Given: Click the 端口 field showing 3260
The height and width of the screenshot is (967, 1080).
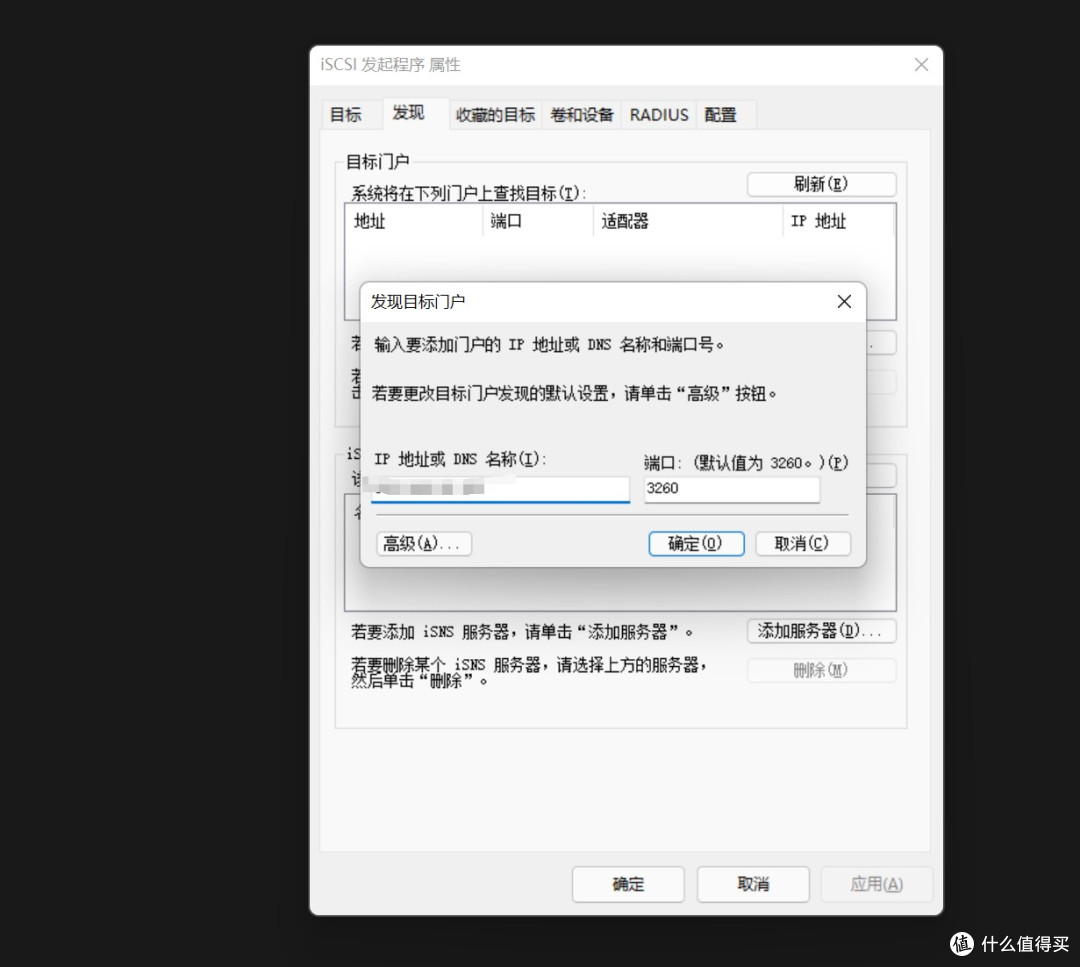Looking at the screenshot, I should click(x=731, y=489).
